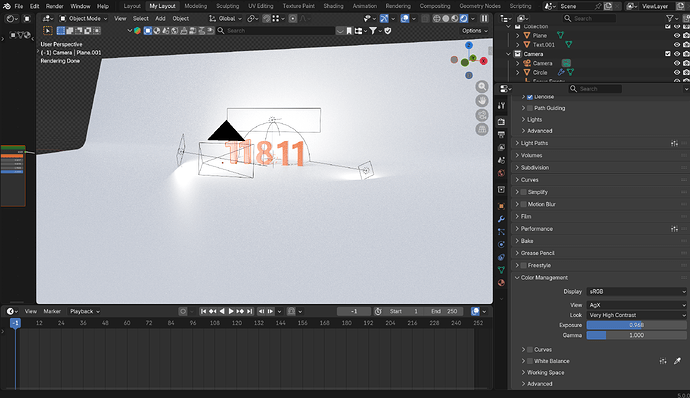Viewport: 690px width, 398px height.
Task: Click the pan view hand icon
Action: pos(482,101)
